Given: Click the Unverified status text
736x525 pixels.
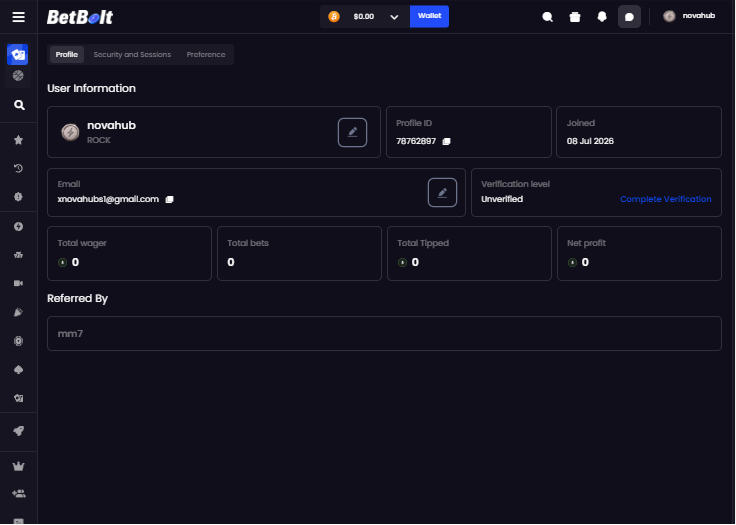Looking at the screenshot, I should tap(502, 199).
